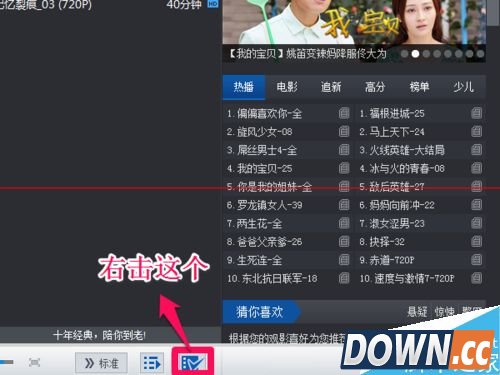Click details icon beside 爸爸父亲爹-26
Screen dimensions: 500x375
tap(344, 242)
